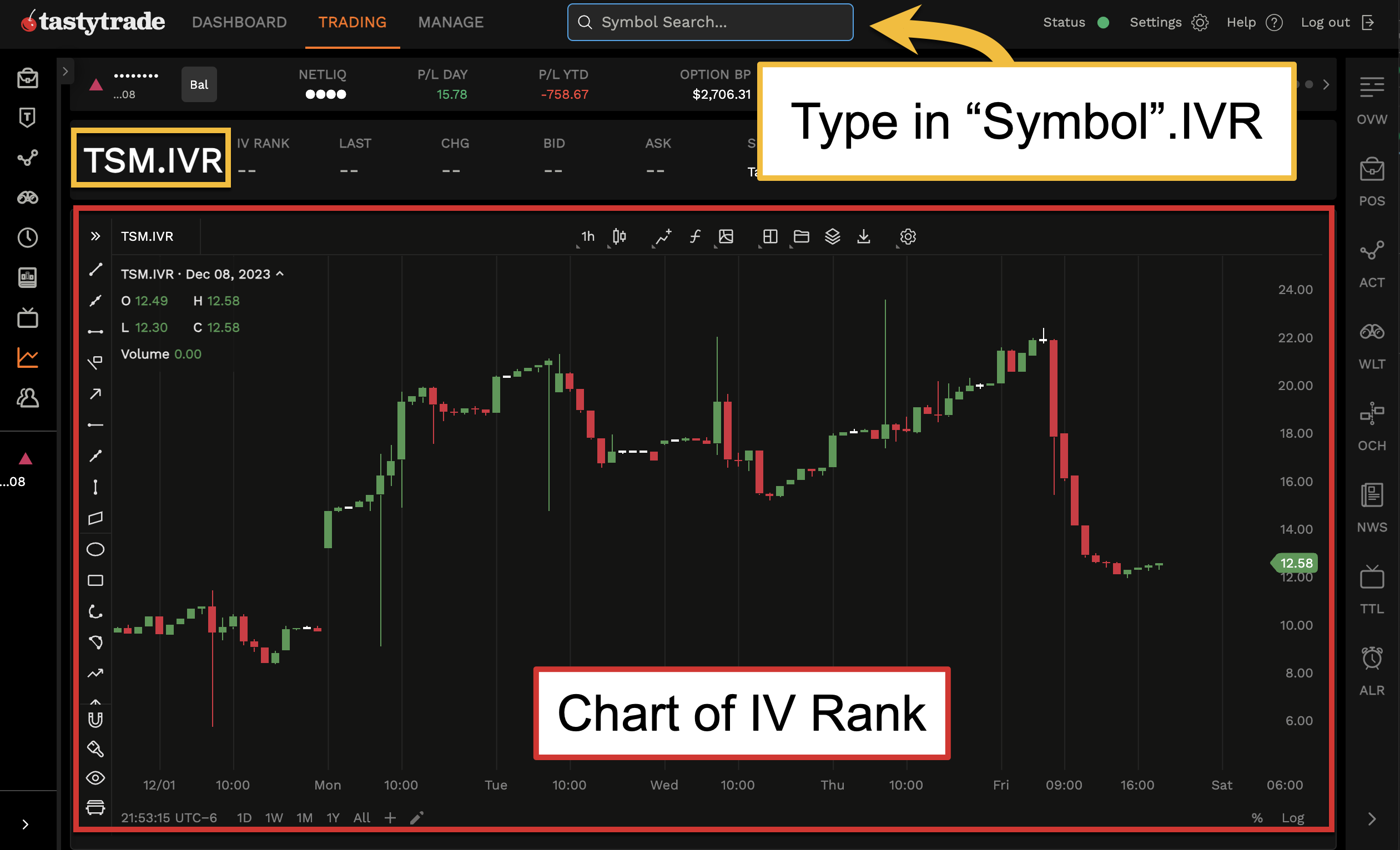Click the Symbol Search field
The width and height of the screenshot is (1400, 850).
point(710,22)
